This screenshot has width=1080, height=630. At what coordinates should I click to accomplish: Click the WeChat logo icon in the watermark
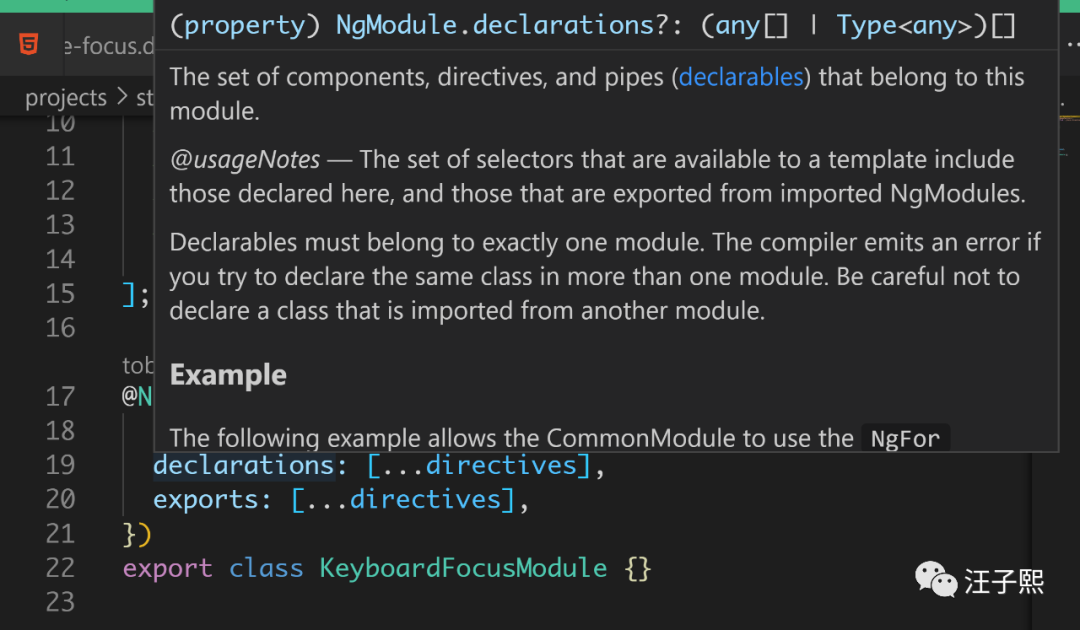coord(936,579)
